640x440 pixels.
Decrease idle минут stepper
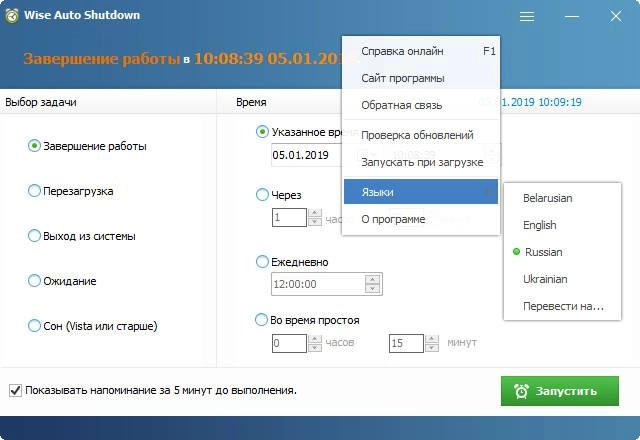(x=432, y=348)
